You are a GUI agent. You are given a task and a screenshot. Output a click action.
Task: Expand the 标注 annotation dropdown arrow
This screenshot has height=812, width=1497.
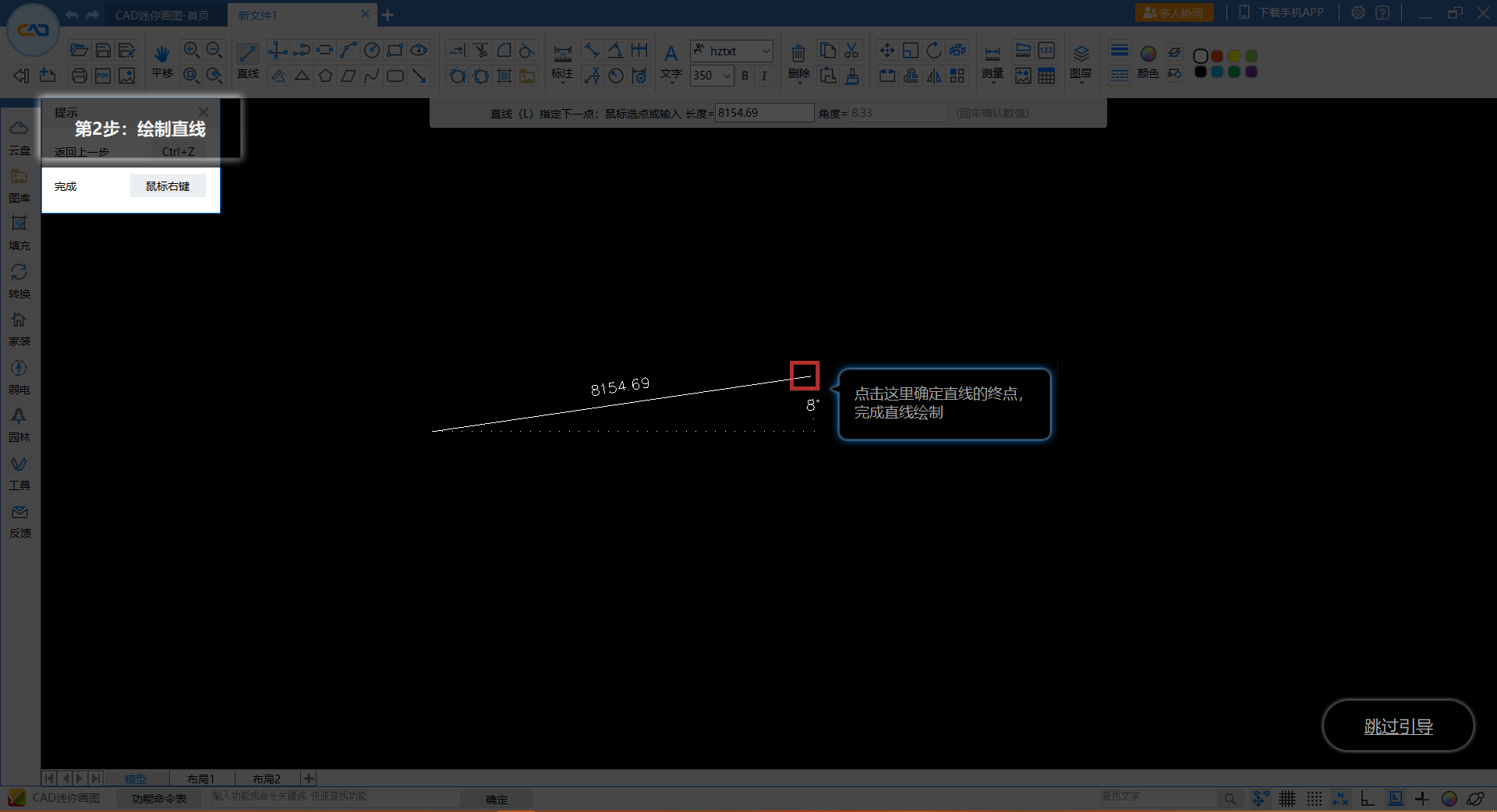(x=562, y=83)
